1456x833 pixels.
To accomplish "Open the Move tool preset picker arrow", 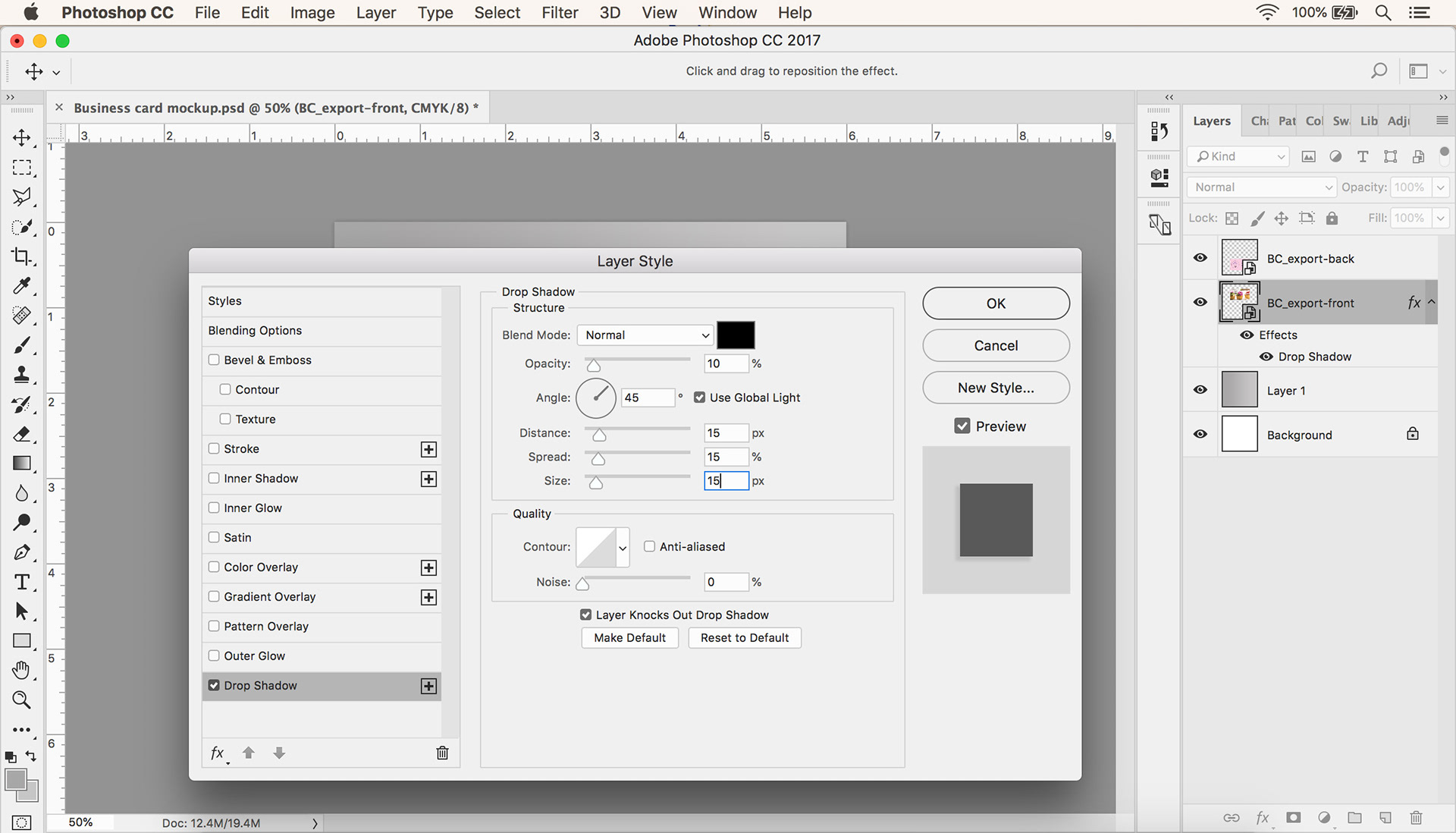I will [56, 73].
